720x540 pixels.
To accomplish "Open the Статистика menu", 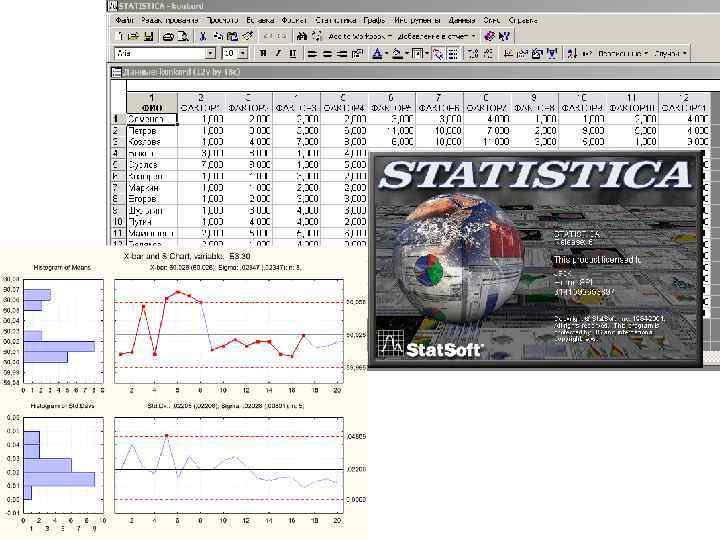I will tap(336, 20).
